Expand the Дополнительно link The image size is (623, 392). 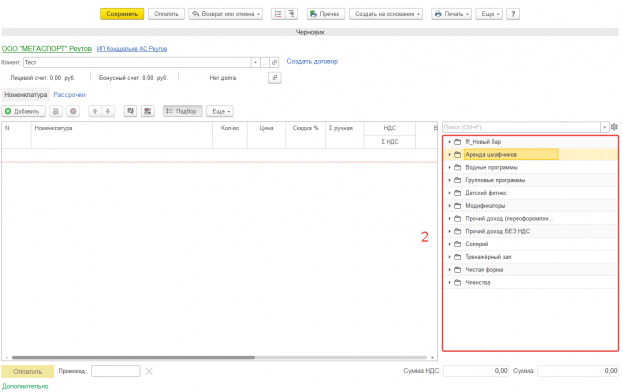[25, 386]
